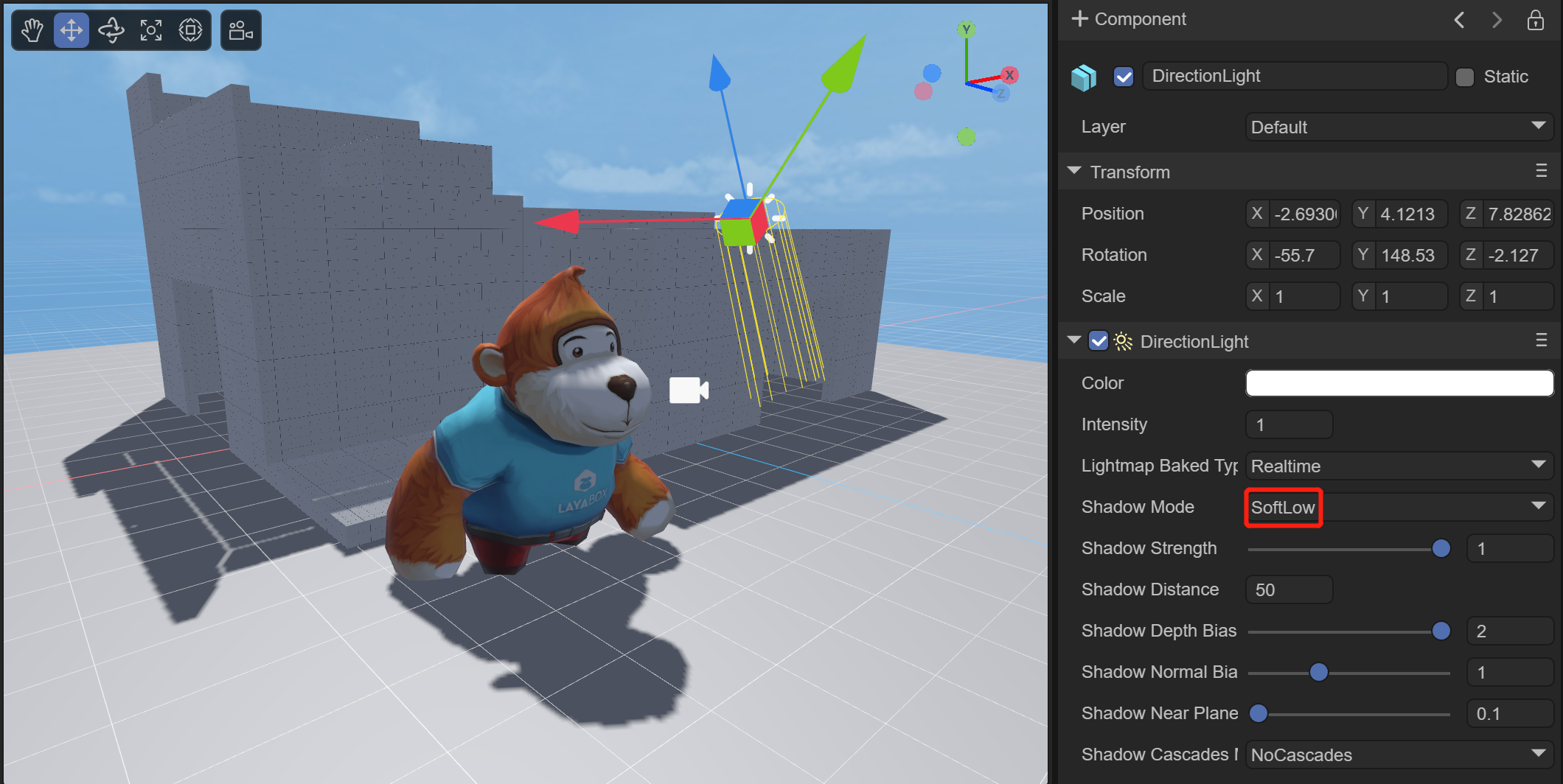Click the white camera gizmo in scene
Image resolution: width=1563 pixels, height=784 pixels.
tap(688, 390)
